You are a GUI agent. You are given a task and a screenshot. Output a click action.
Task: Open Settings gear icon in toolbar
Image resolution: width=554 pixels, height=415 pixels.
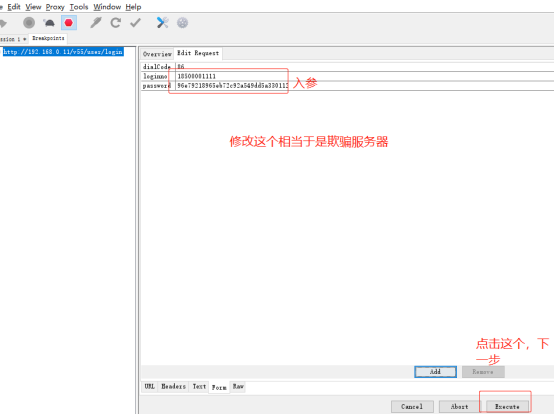point(182,23)
